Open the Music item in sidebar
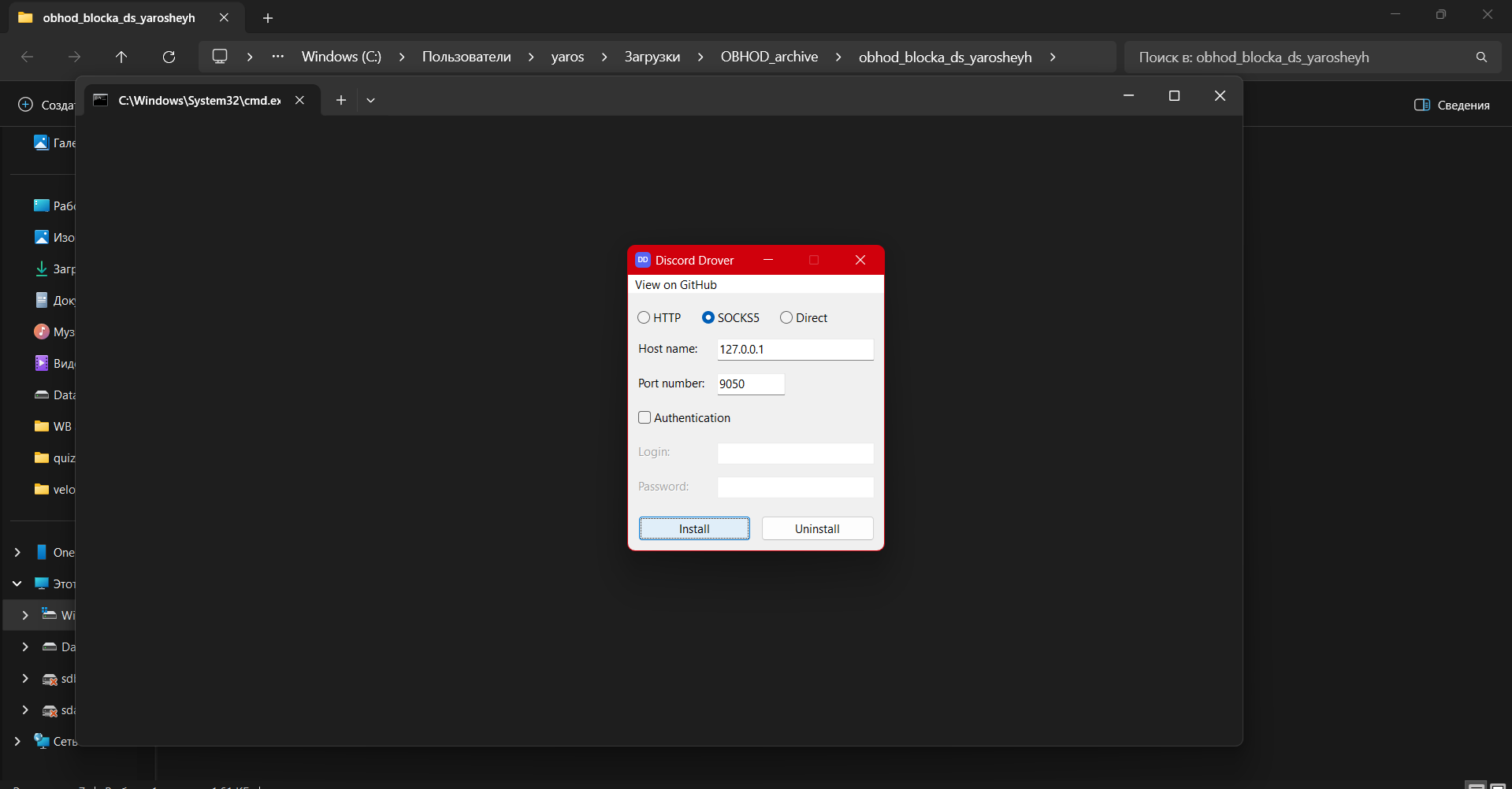 coord(54,332)
